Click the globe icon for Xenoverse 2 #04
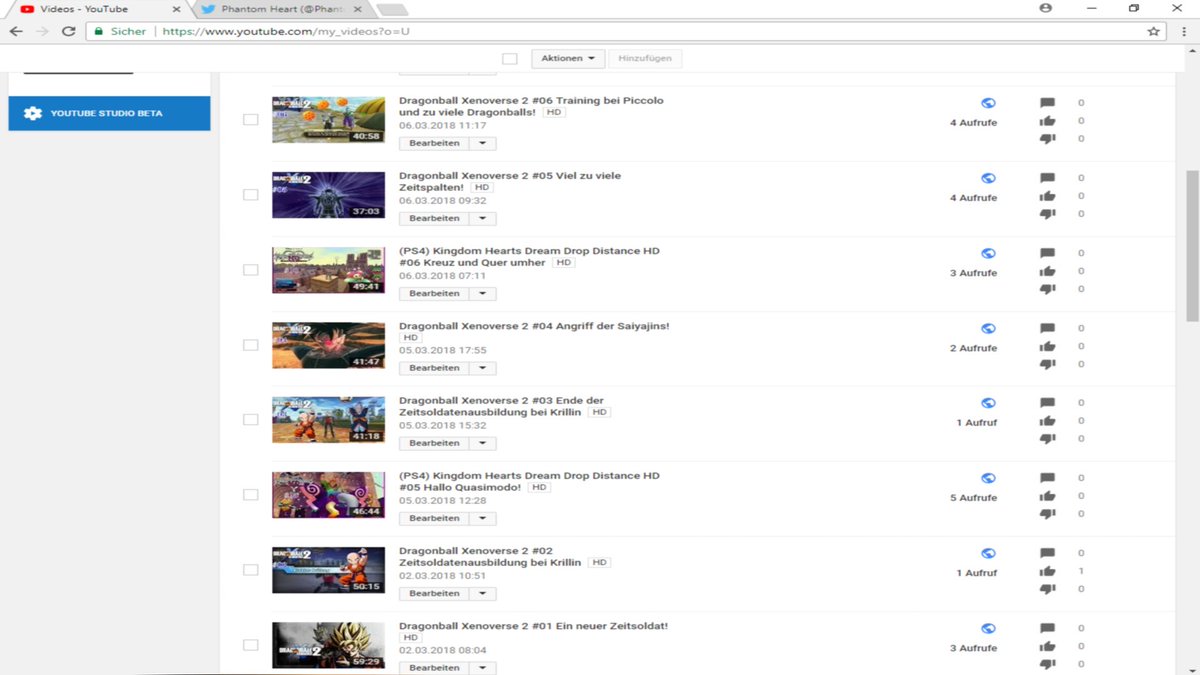The width and height of the screenshot is (1200, 675). (988, 328)
